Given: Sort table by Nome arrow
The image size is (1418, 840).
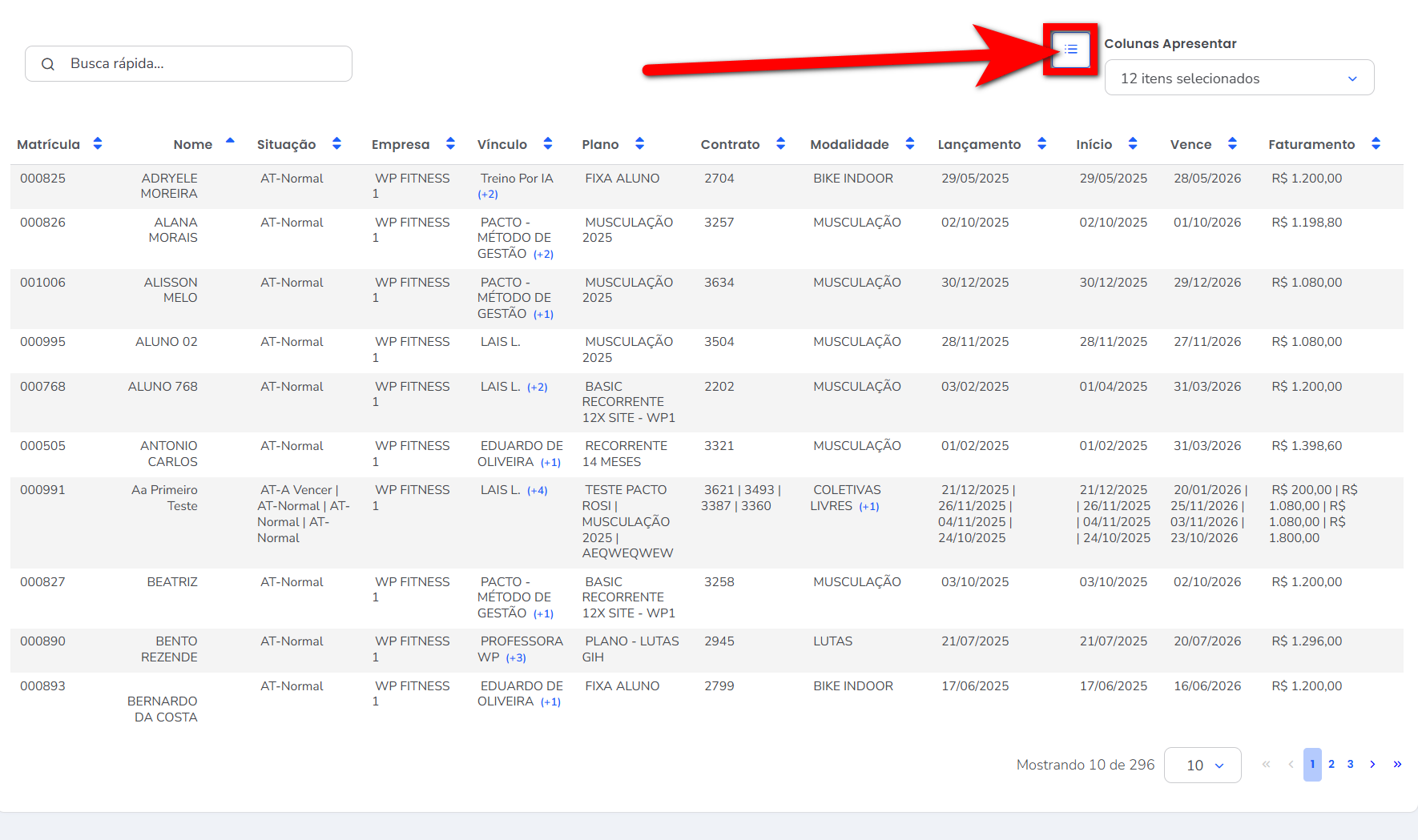Looking at the screenshot, I should [x=230, y=143].
